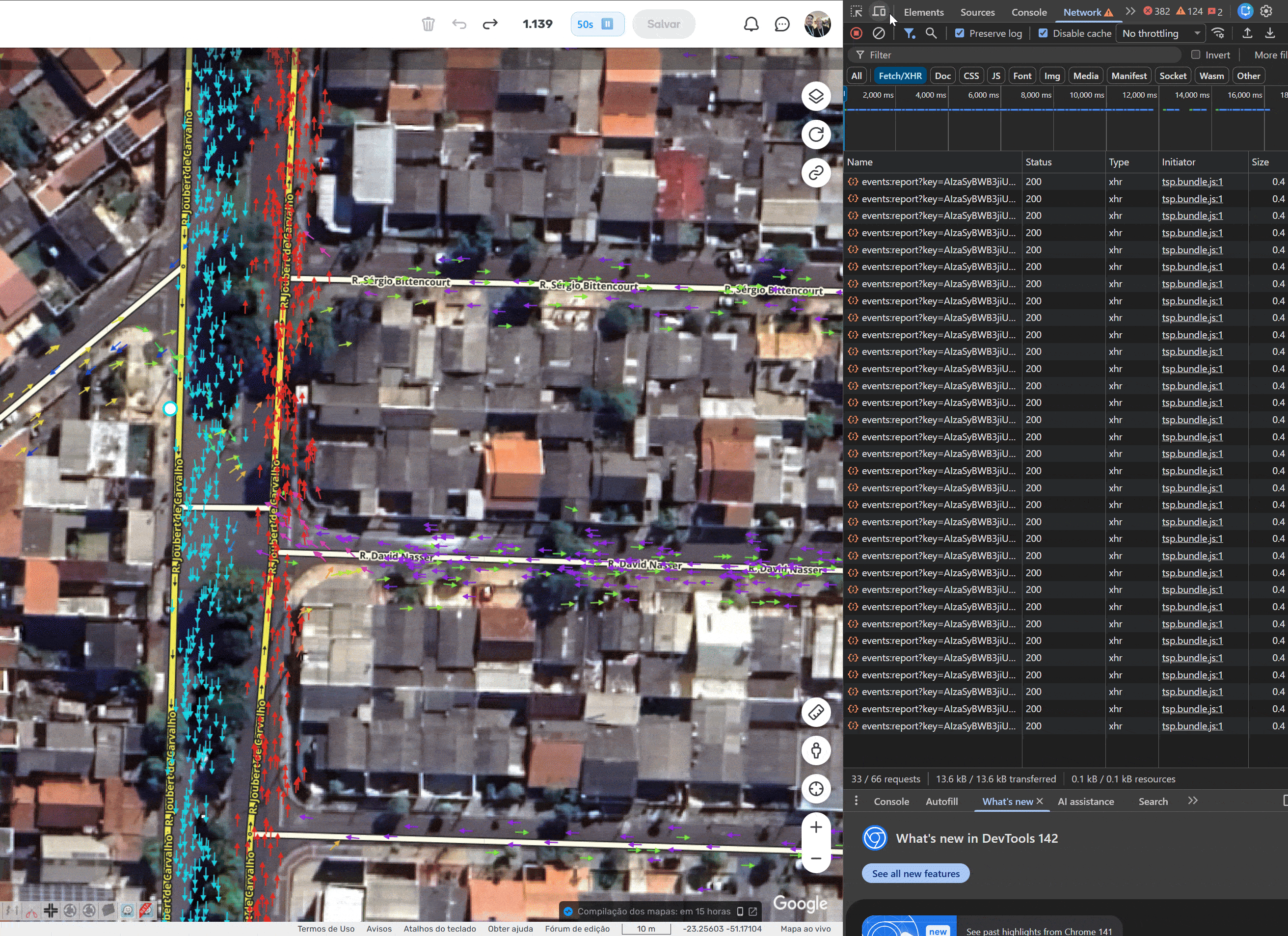Click the trash delete icon

[x=428, y=24]
